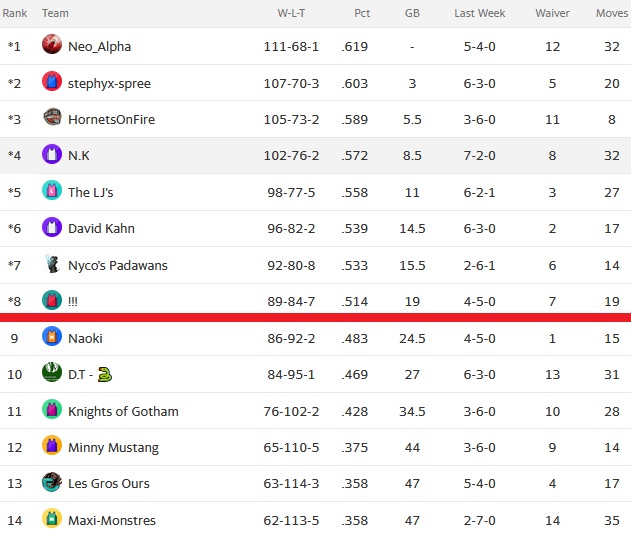Sort by the GB column header
The height and width of the screenshot is (534, 631).
point(412,13)
